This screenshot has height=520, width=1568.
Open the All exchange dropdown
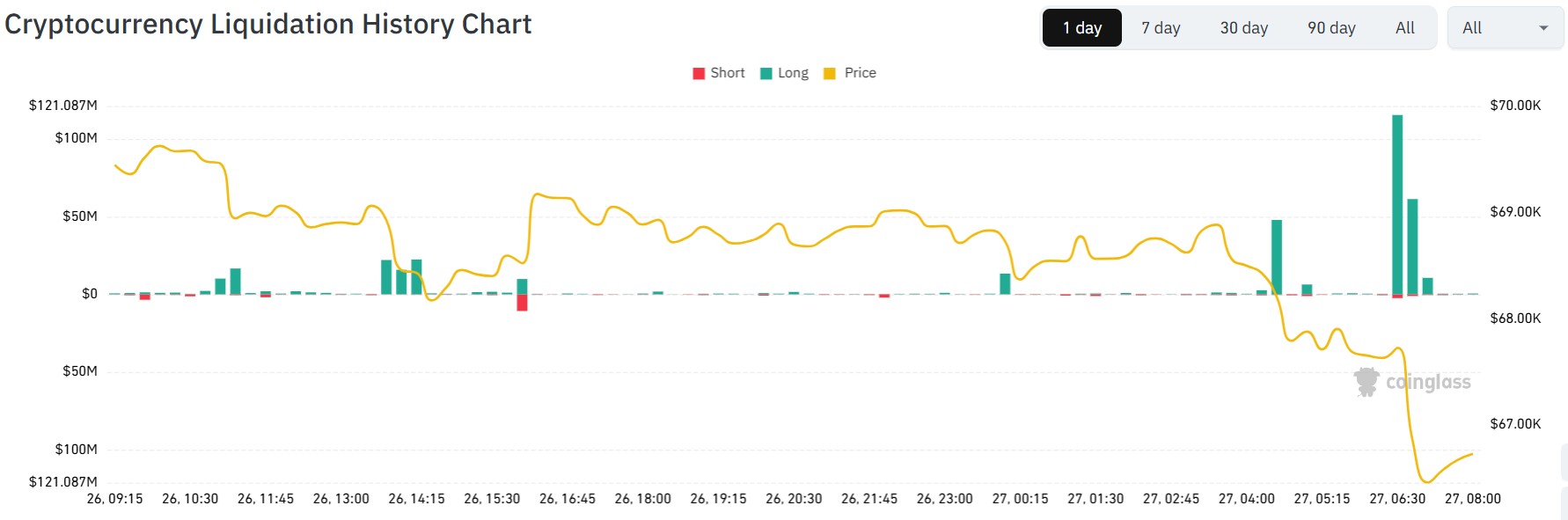point(1505,28)
